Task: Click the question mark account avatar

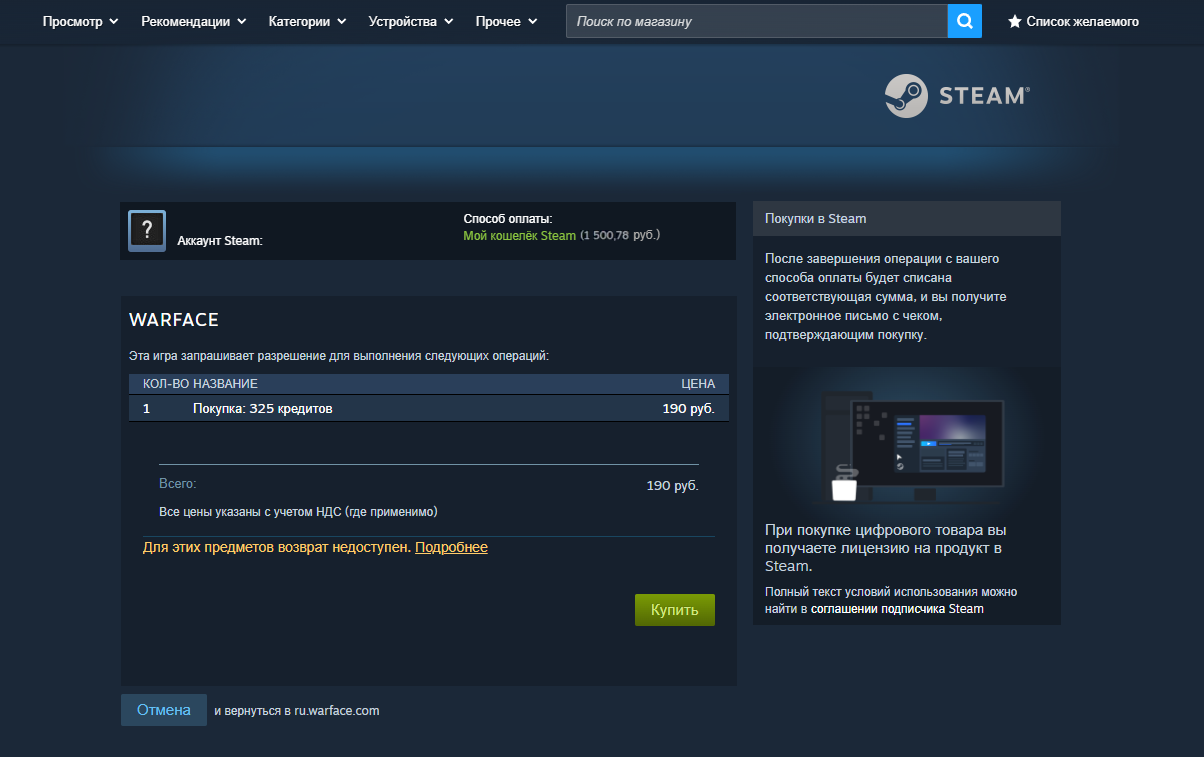Action: tap(147, 231)
